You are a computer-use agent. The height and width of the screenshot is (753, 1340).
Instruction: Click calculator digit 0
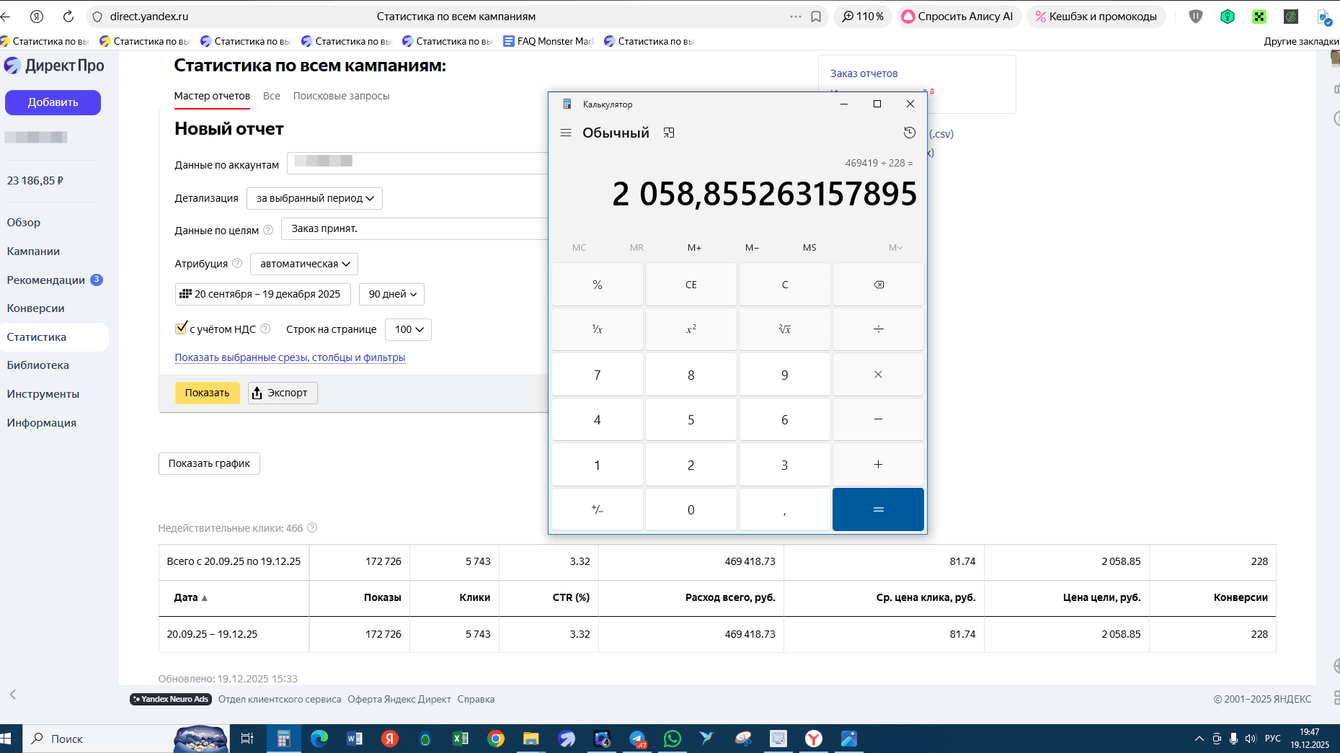click(691, 510)
